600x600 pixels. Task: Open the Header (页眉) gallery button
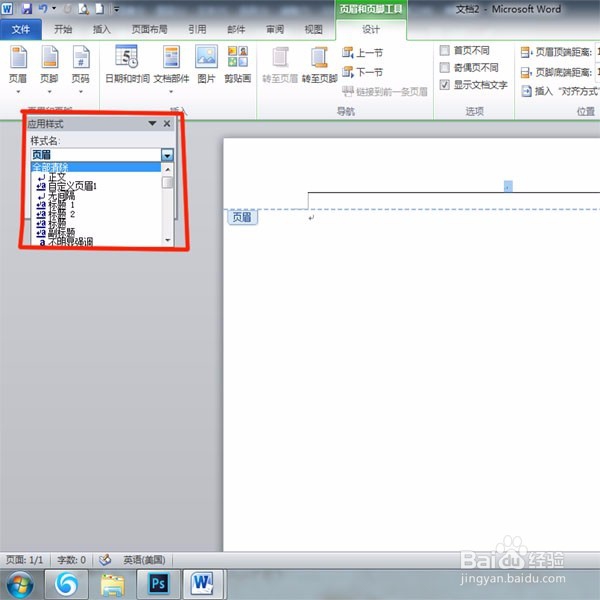[x=18, y=69]
